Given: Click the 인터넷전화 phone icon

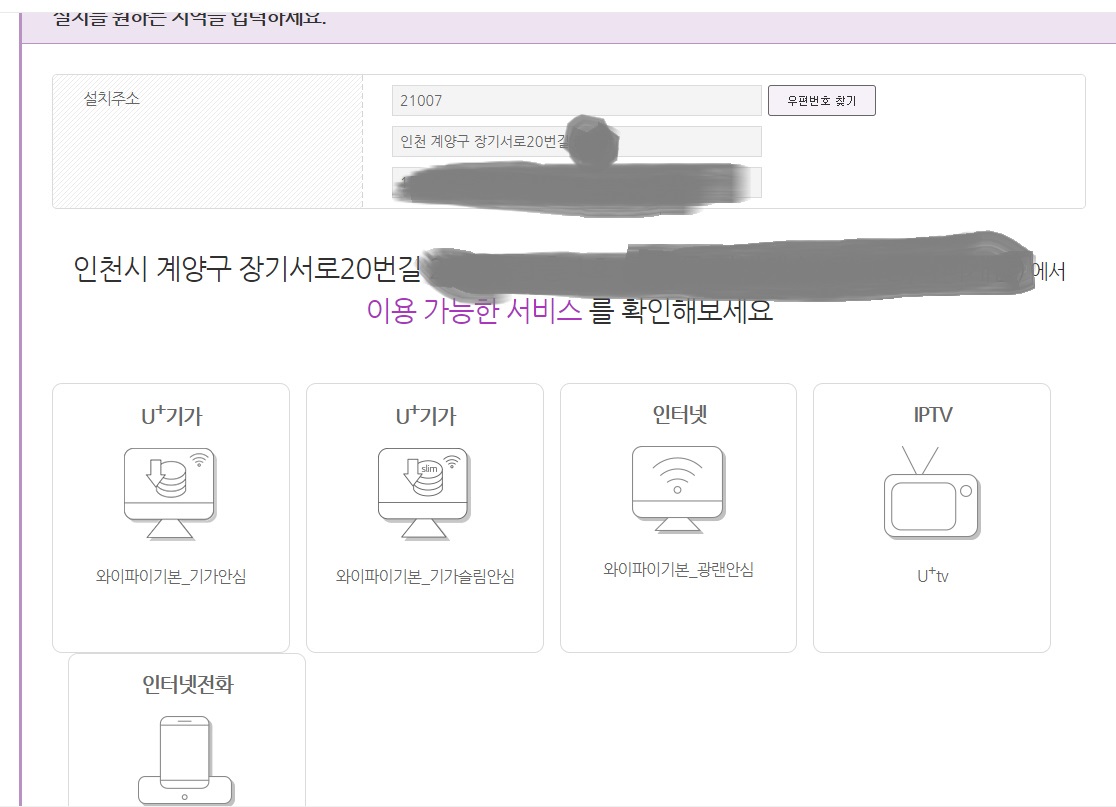Looking at the screenshot, I should pyautogui.click(x=186, y=760).
